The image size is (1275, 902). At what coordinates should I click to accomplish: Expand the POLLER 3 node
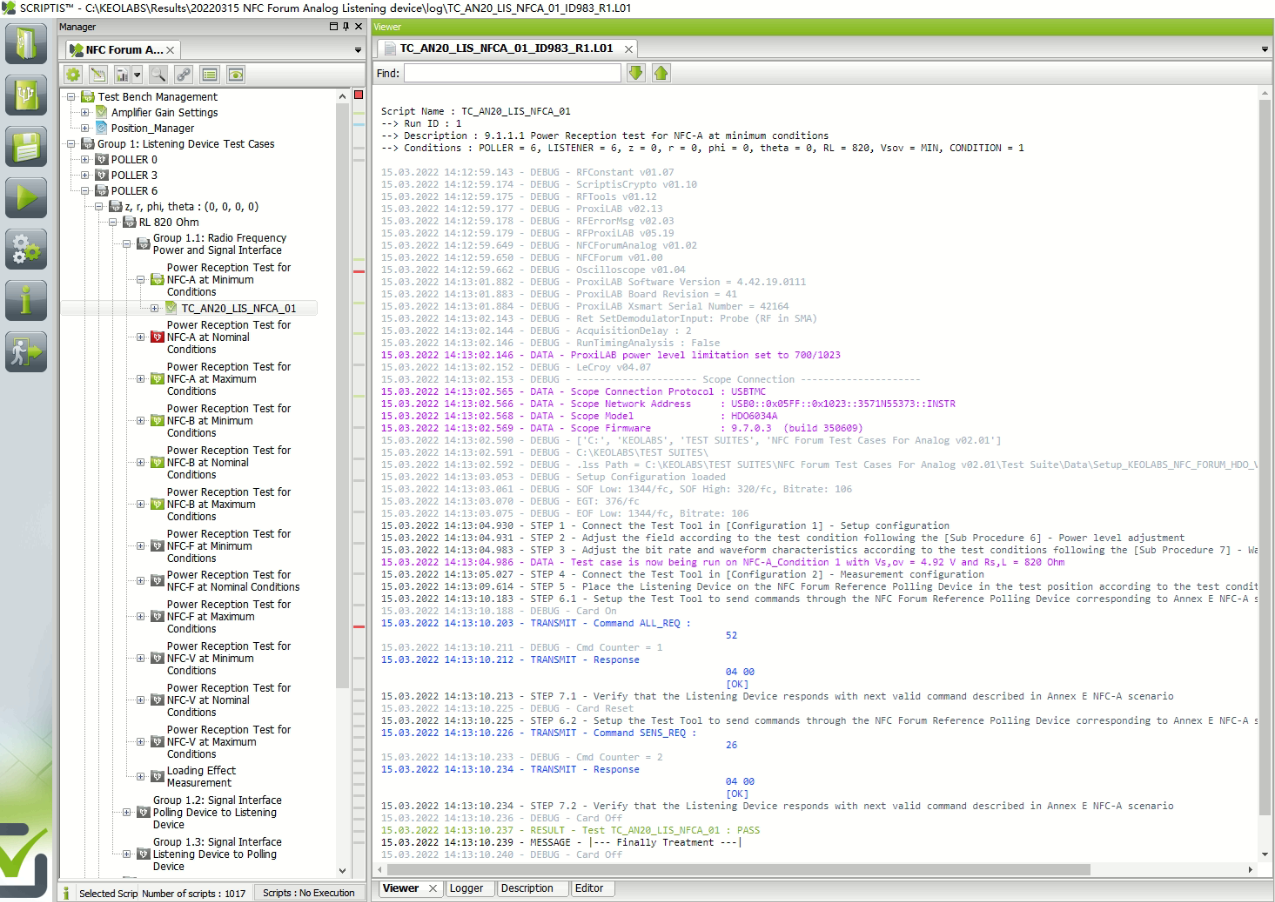pos(85,175)
